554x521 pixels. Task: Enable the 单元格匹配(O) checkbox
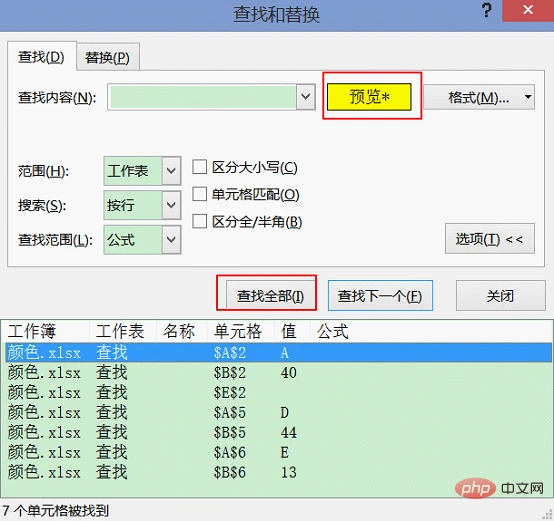click(200, 194)
